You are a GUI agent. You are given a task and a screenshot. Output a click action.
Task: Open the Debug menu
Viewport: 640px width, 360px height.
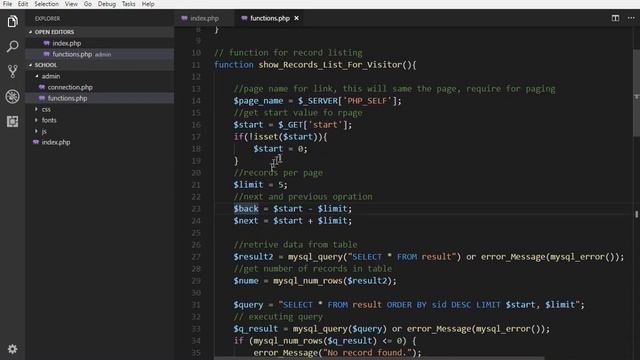point(107,4)
